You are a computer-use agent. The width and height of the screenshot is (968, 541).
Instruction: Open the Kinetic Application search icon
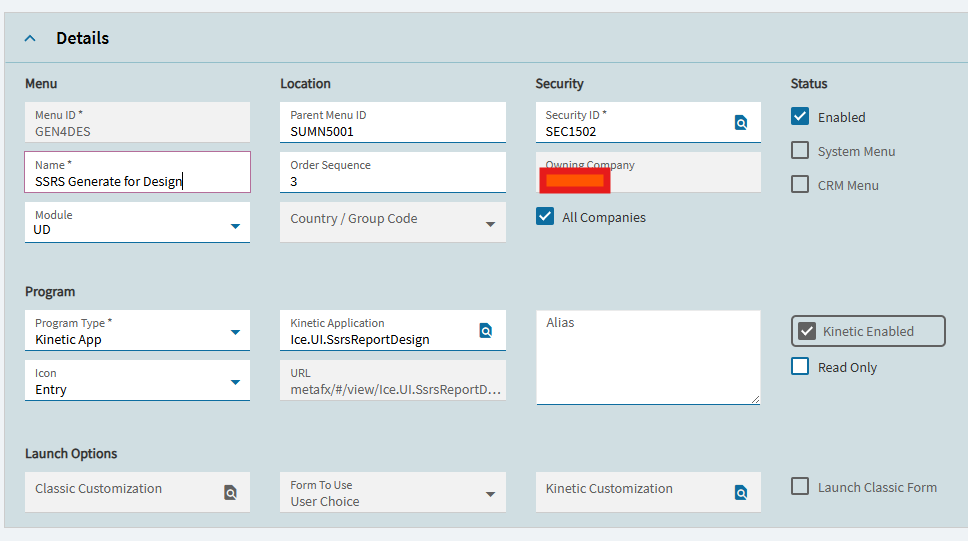(x=485, y=331)
